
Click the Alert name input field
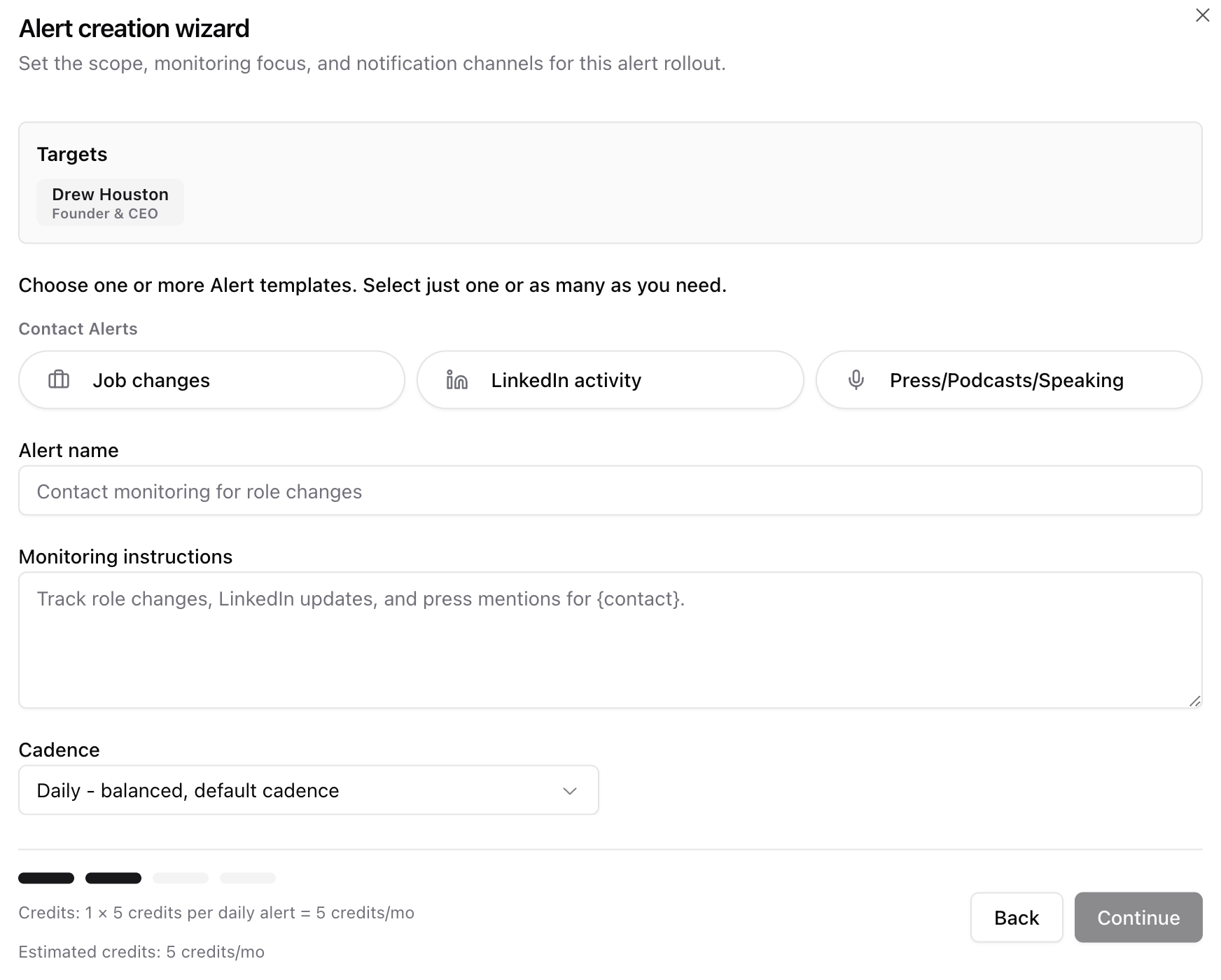610,491
